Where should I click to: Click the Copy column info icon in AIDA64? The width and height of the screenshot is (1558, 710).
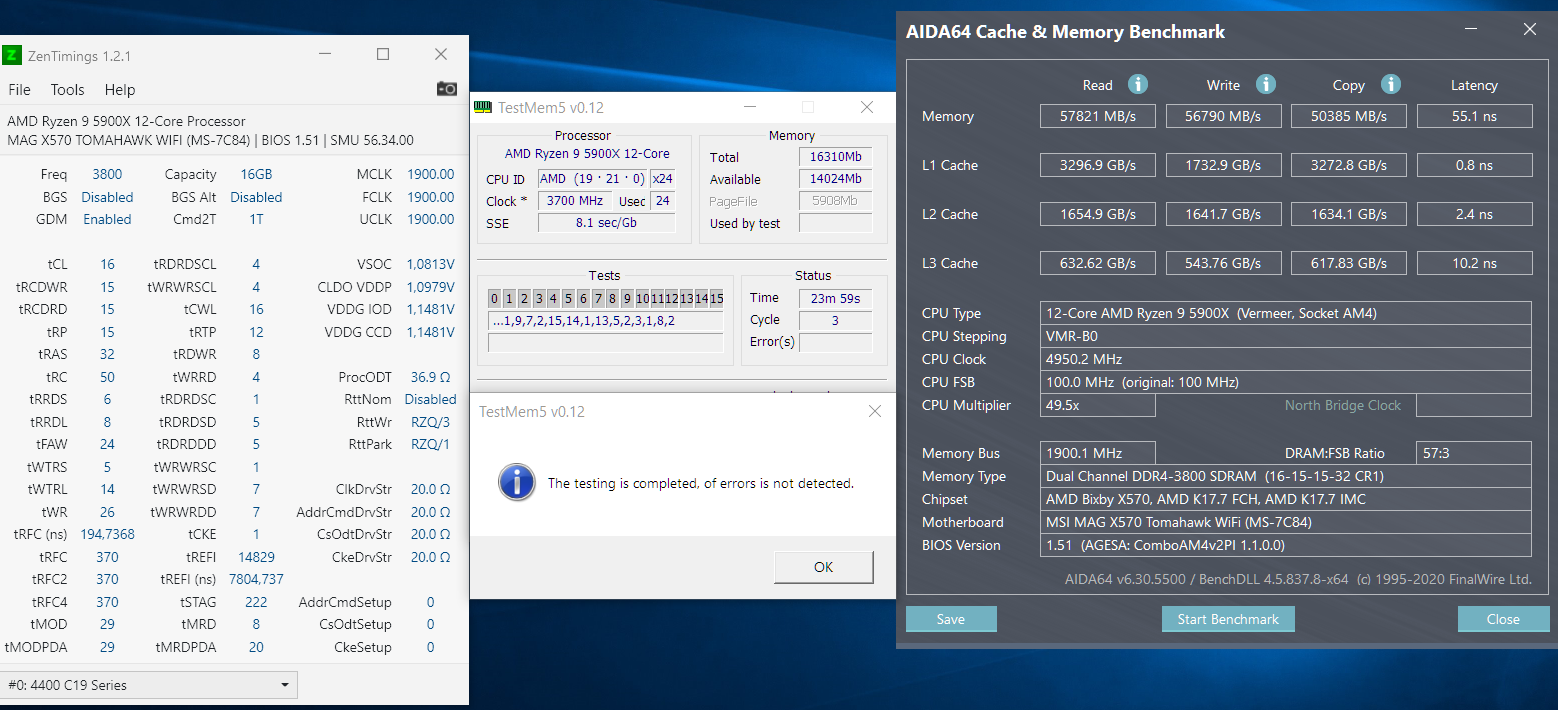point(1390,84)
